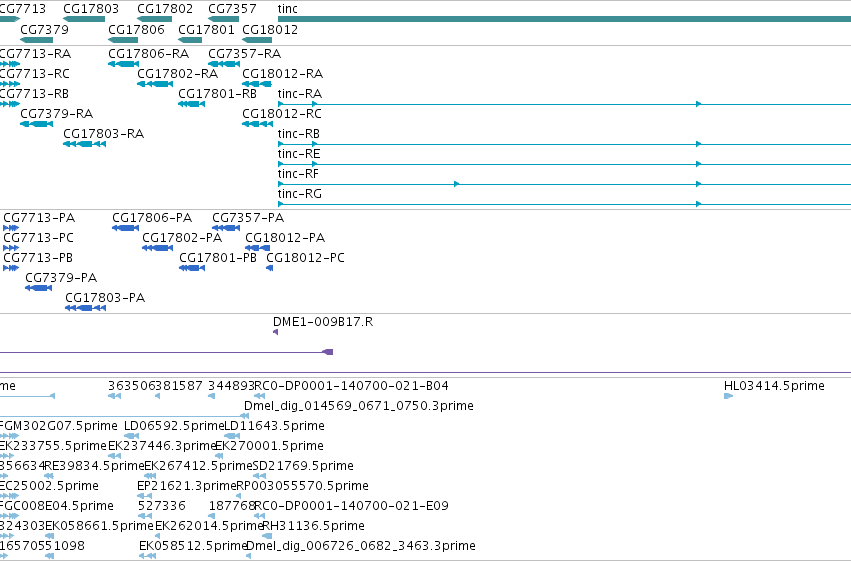The height and width of the screenshot is (561, 851).
Task: Select EST HL03414.5prime
Action: click(x=774, y=386)
